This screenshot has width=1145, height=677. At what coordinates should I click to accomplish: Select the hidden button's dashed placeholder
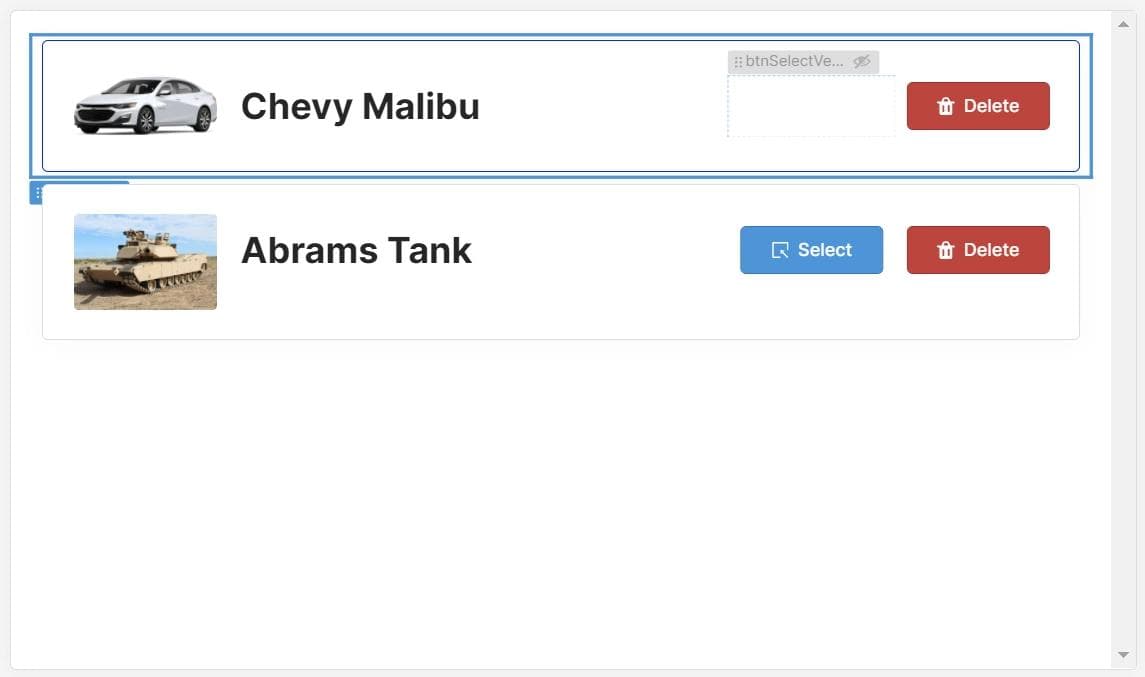[811, 106]
